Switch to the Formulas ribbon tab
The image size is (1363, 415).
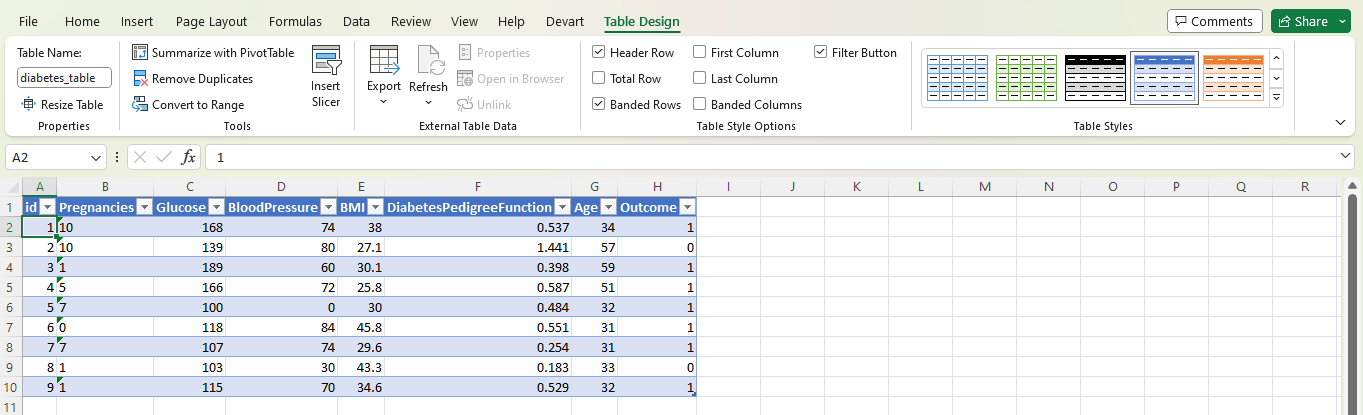click(x=295, y=21)
